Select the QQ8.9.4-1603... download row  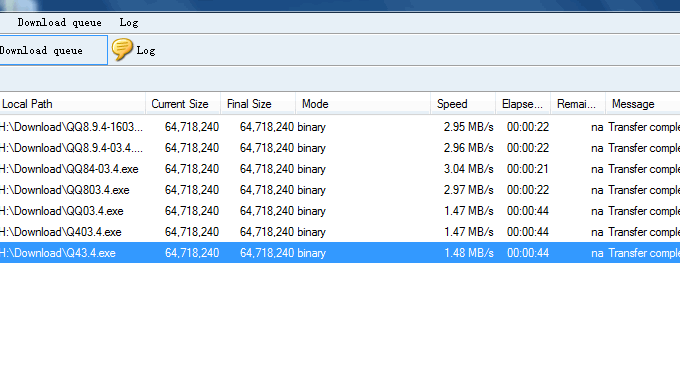[x=340, y=127]
